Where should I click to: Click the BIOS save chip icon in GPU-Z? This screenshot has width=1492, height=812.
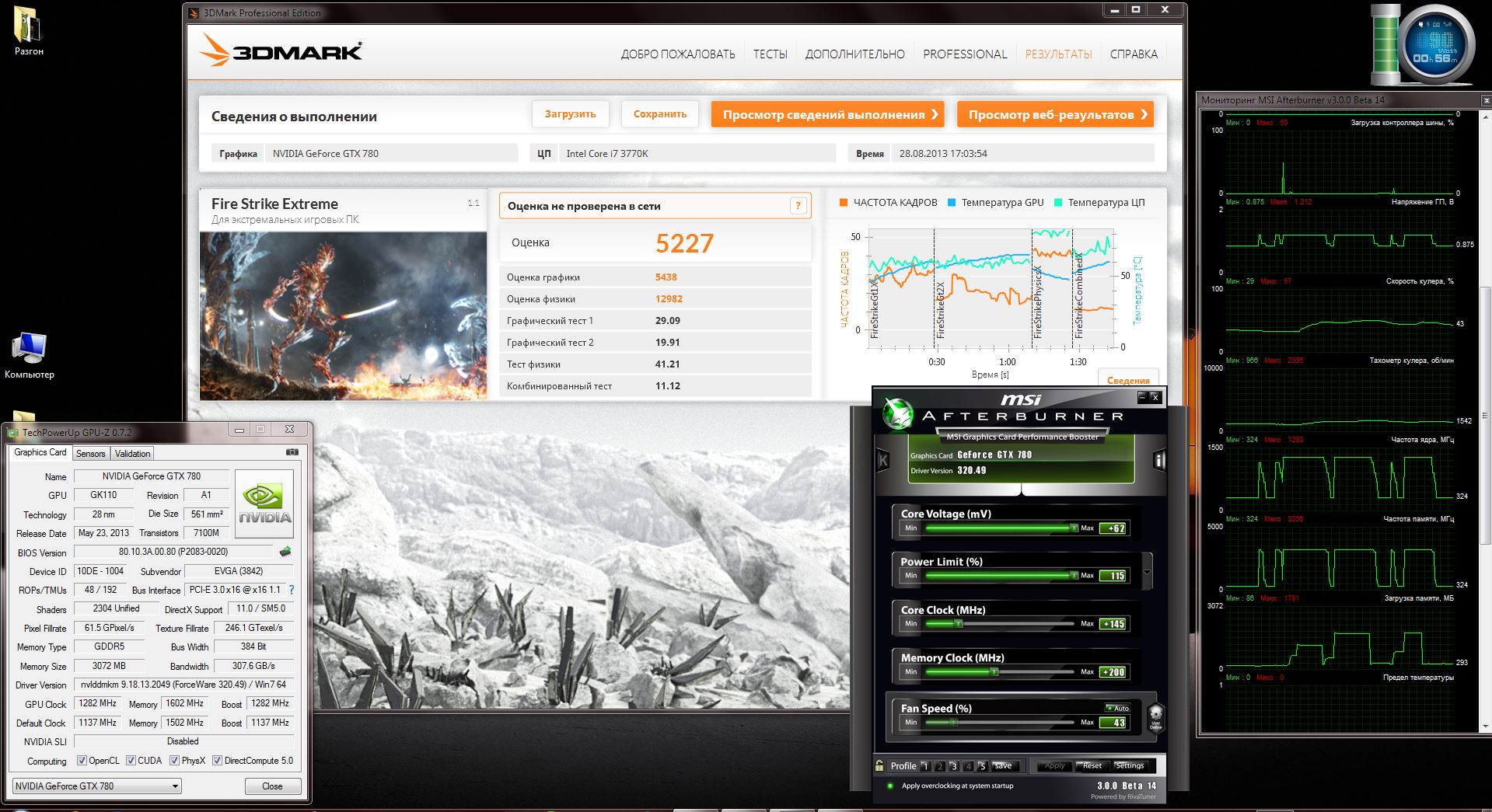pos(285,552)
